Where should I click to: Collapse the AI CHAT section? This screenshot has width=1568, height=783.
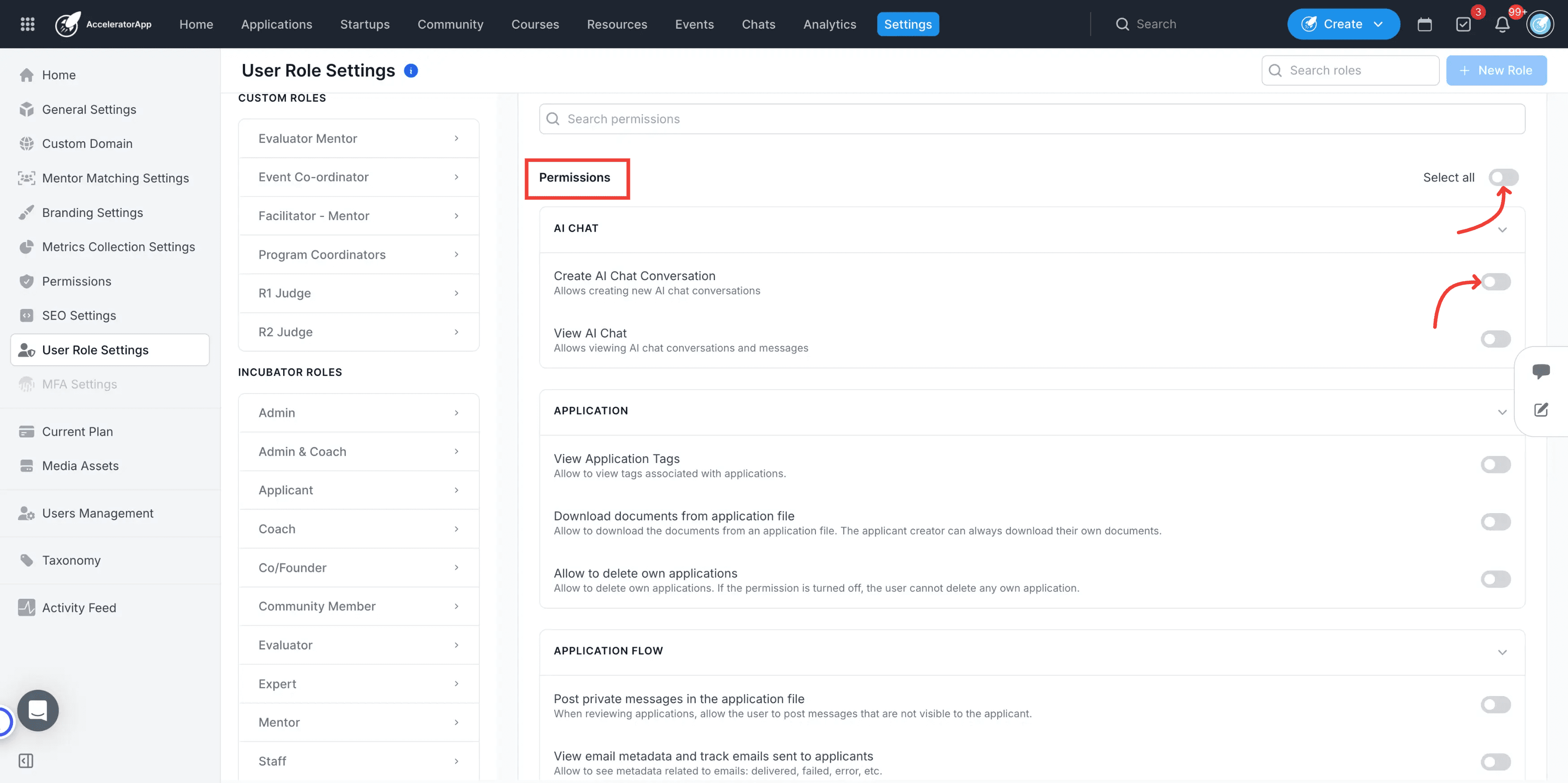coord(1502,229)
